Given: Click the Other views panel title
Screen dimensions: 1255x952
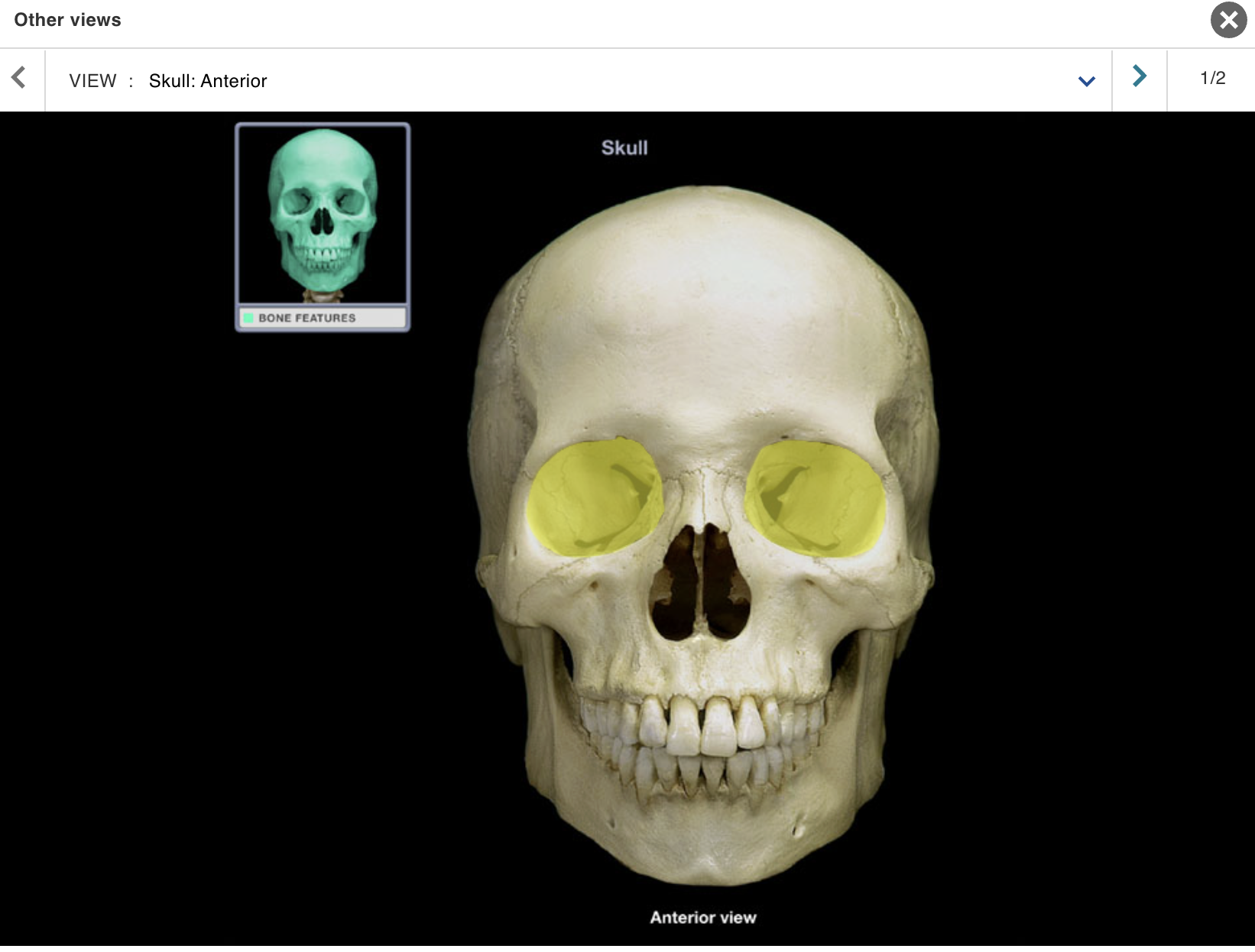Looking at the screenshot, I should click(x=66, y=20).
